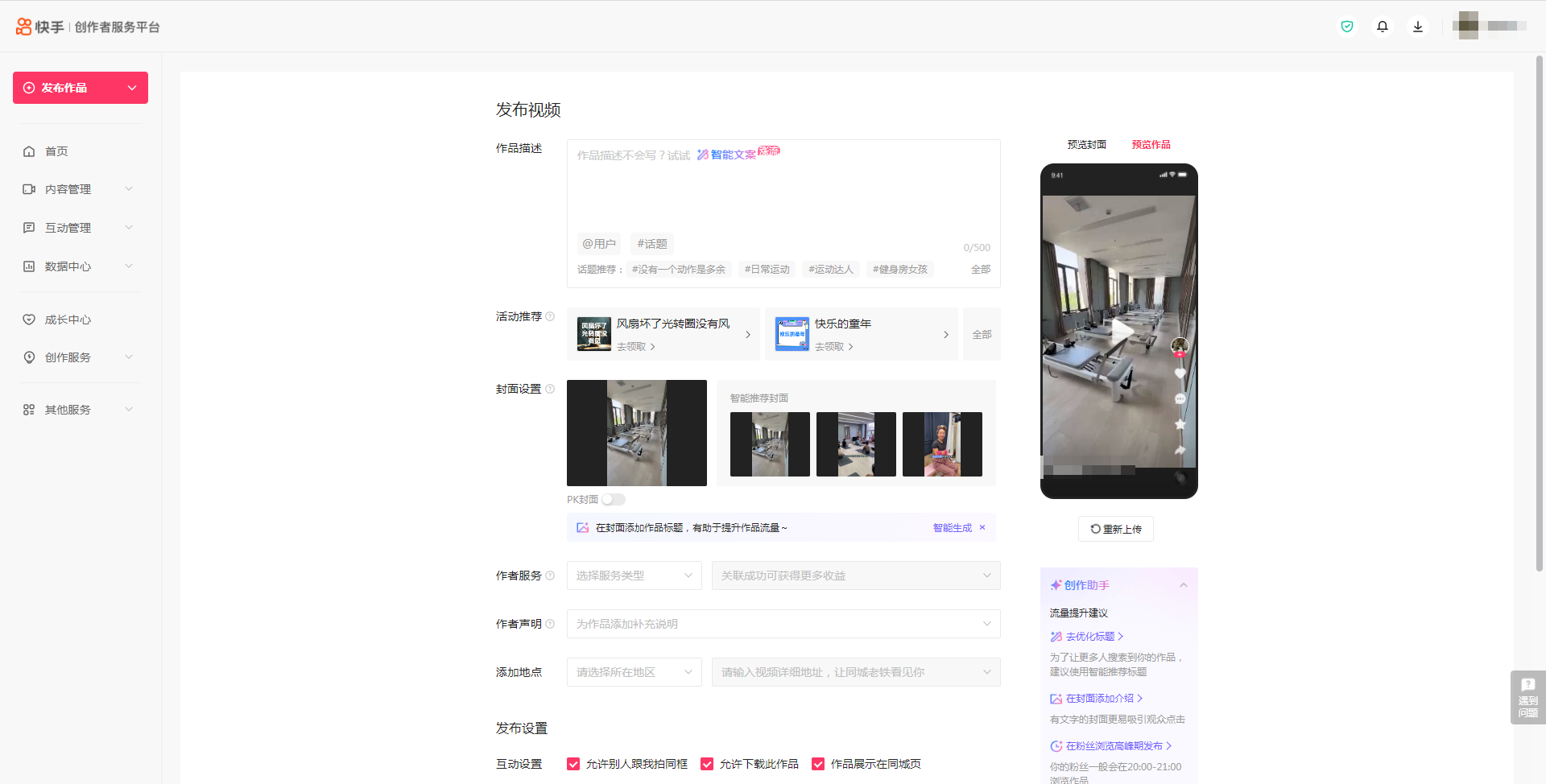Toggle the PK封面 switch
Screen dimensions: 1546x784
[x=614, y=500]
